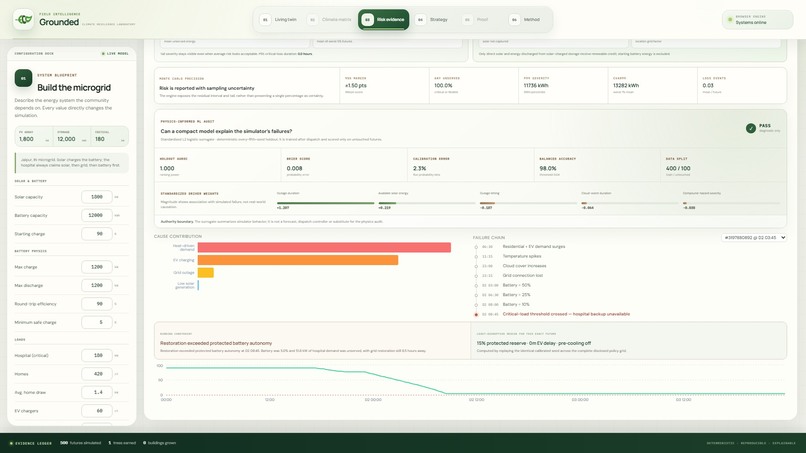Click the Brier score 0.008 value

[295, 168]
